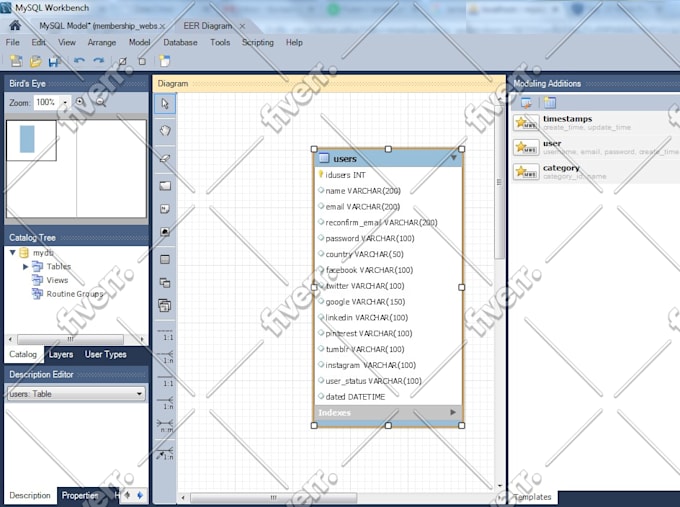The width and height of the screenshot is (680, 507).
Task: Create a new model document
Action: coord(16,61)
